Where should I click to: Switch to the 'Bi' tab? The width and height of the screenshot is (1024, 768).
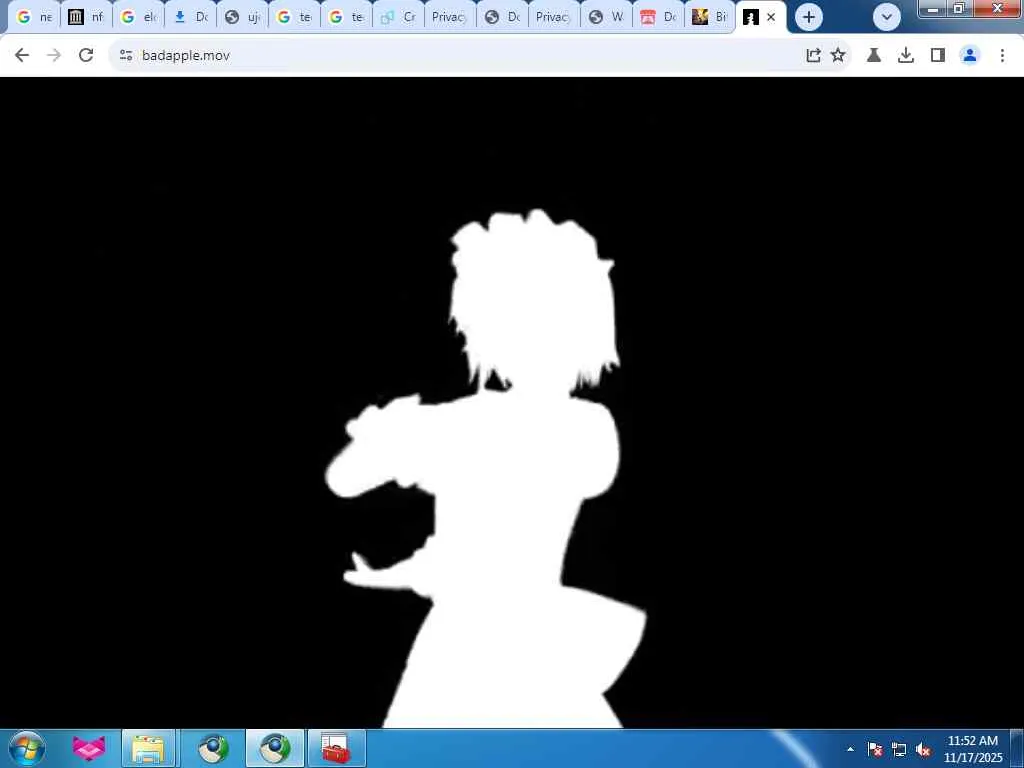pos(711,18)
